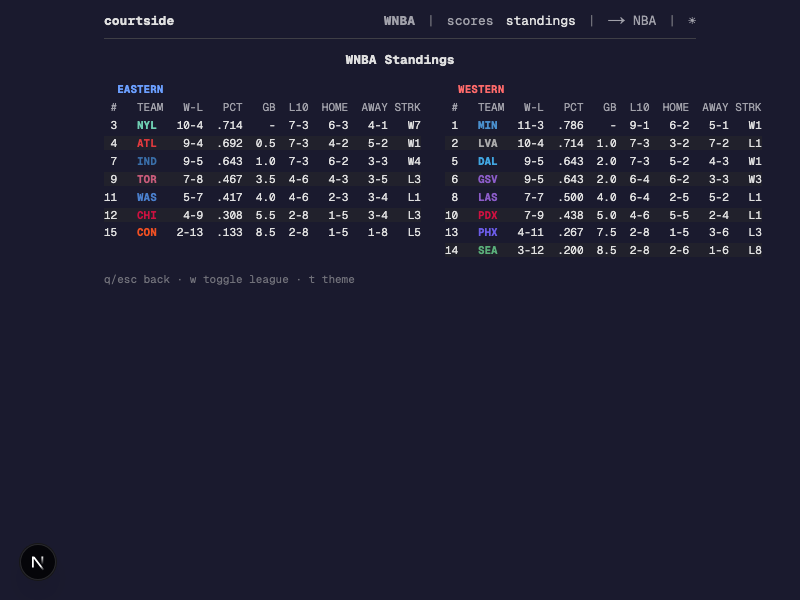Image resolution: width=800 pixels, height=600 pixels.
Task: Click the q/esc back hint
Action: point(137,280)
